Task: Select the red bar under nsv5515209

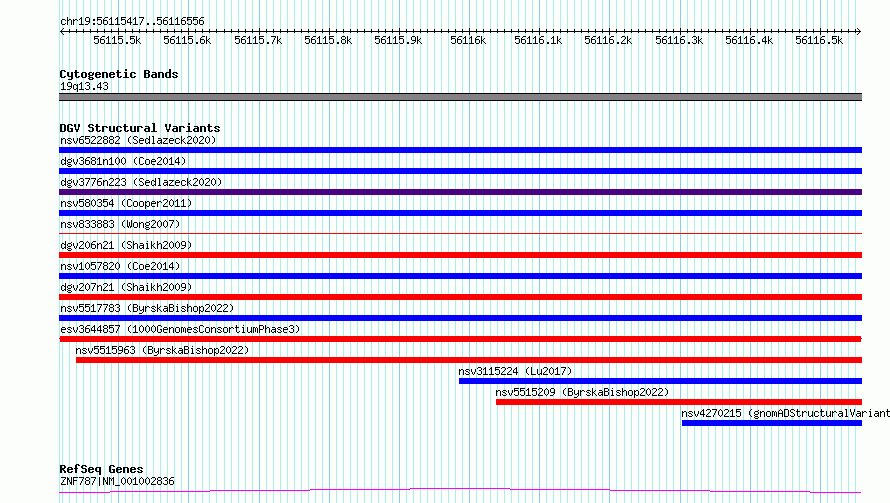Action: click(x=679, y=402)
